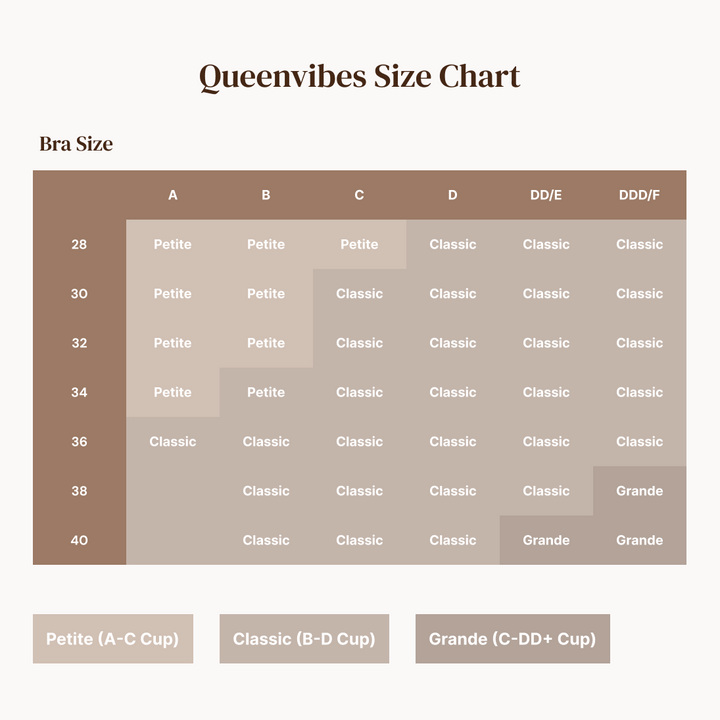Image resolution: width=720 pixels, height=720 pixels.
Task: Click the Classic cell for size 36A
Action: click(173, 441)
